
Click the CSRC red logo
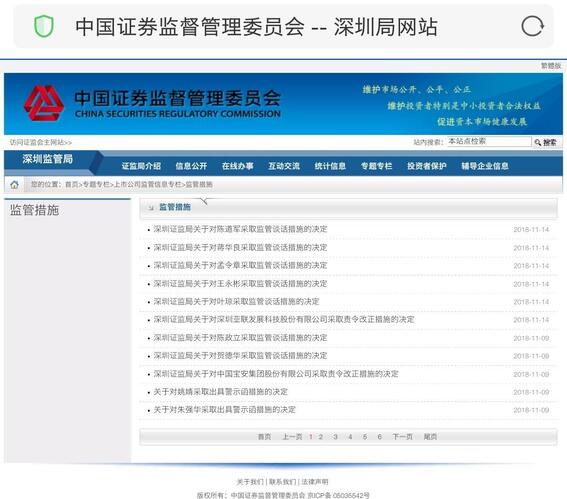(44, 103)
